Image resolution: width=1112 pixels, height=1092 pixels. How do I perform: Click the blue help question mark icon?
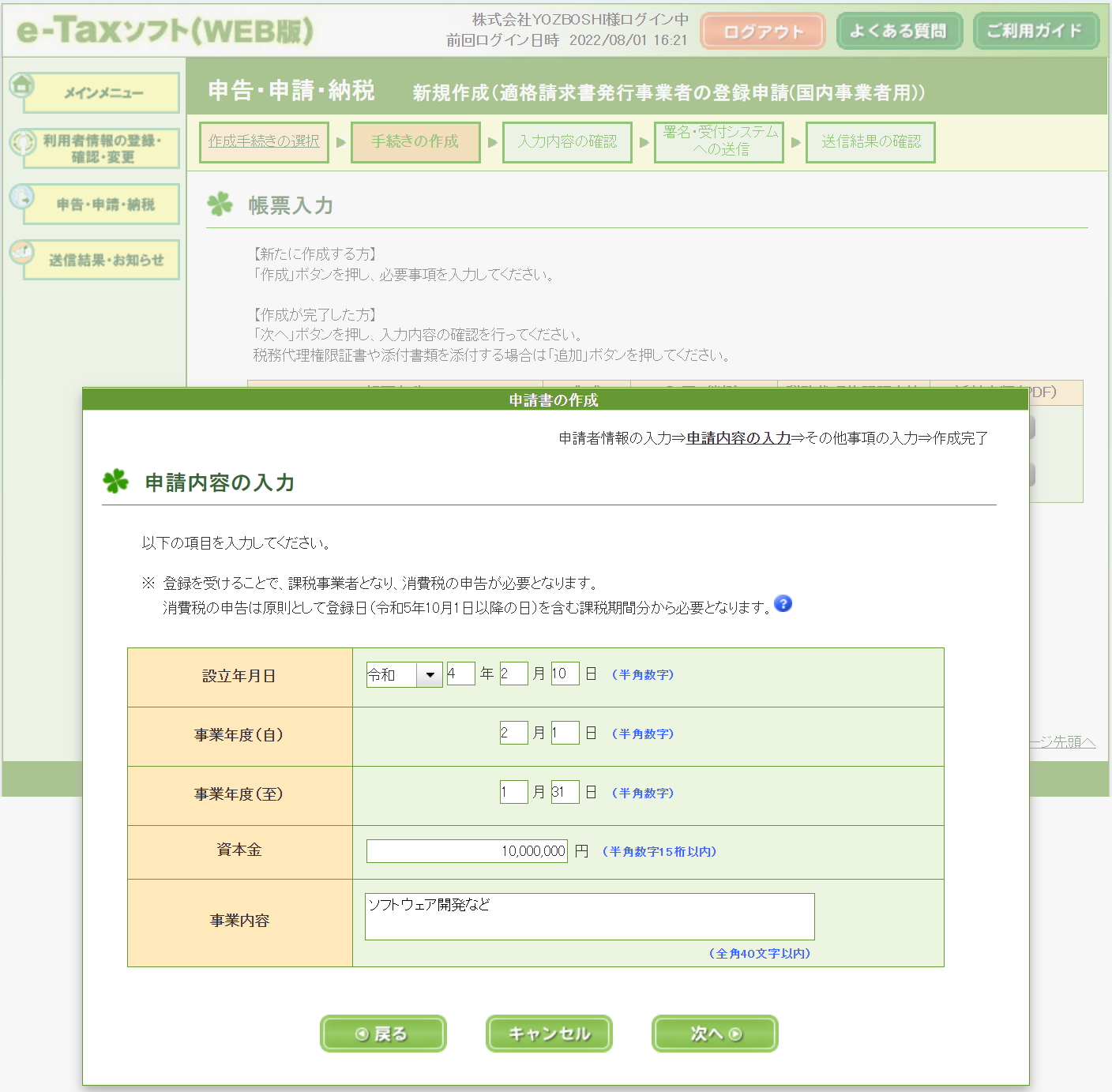click(783, 604)
